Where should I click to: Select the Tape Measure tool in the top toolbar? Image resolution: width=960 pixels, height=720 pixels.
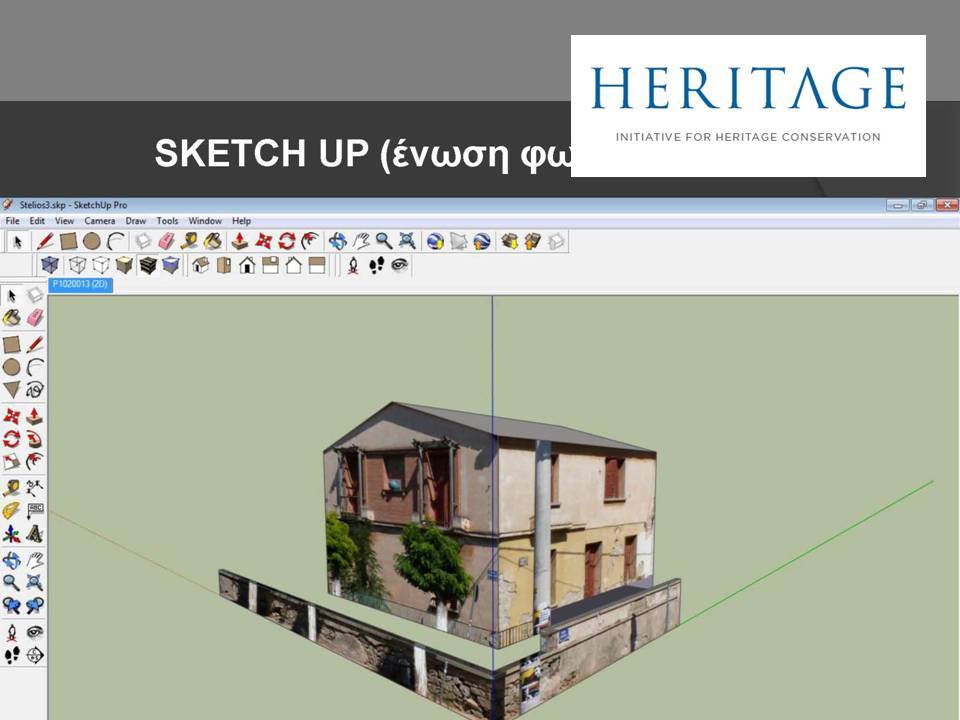pos(189,241)
